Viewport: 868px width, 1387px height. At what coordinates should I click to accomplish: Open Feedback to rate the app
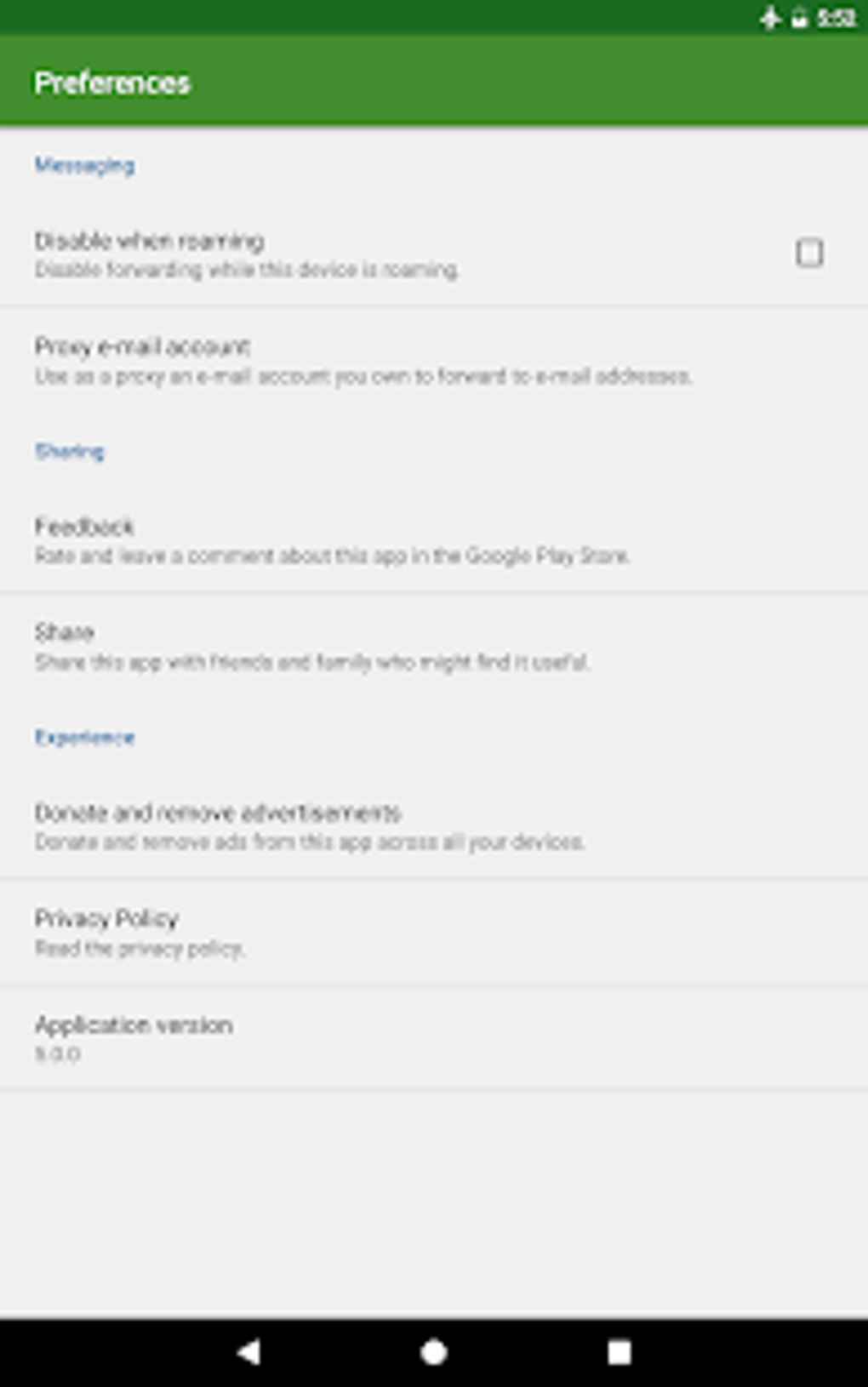434,539
